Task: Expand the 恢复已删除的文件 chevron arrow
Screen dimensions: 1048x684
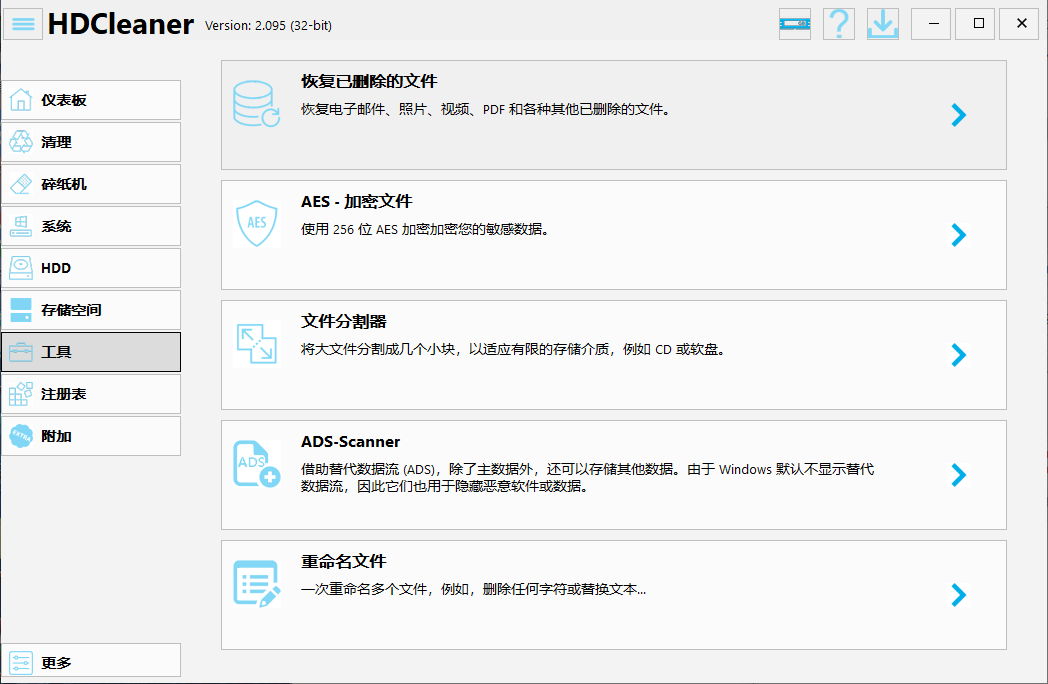Action: click(x=958, y=115)
